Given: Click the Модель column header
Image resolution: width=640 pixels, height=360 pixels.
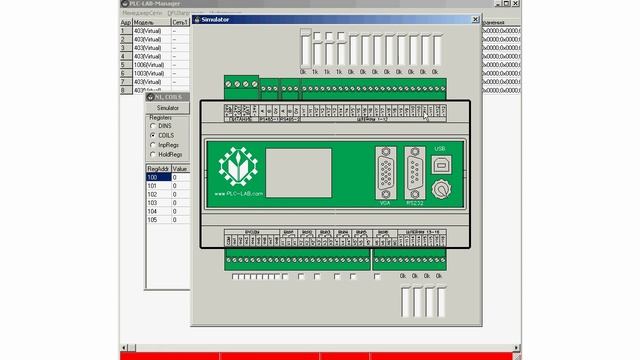Looking at the screenshot, I should click(x=151, y=22).
